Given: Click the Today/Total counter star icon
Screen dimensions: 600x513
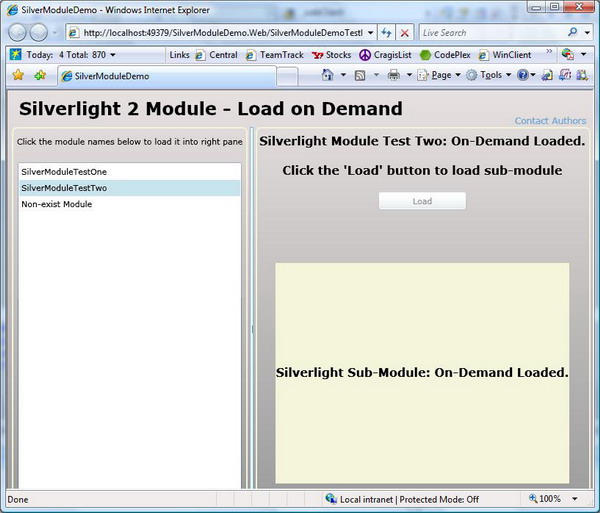Looking at the screenshot, I should tap(15, 55).
